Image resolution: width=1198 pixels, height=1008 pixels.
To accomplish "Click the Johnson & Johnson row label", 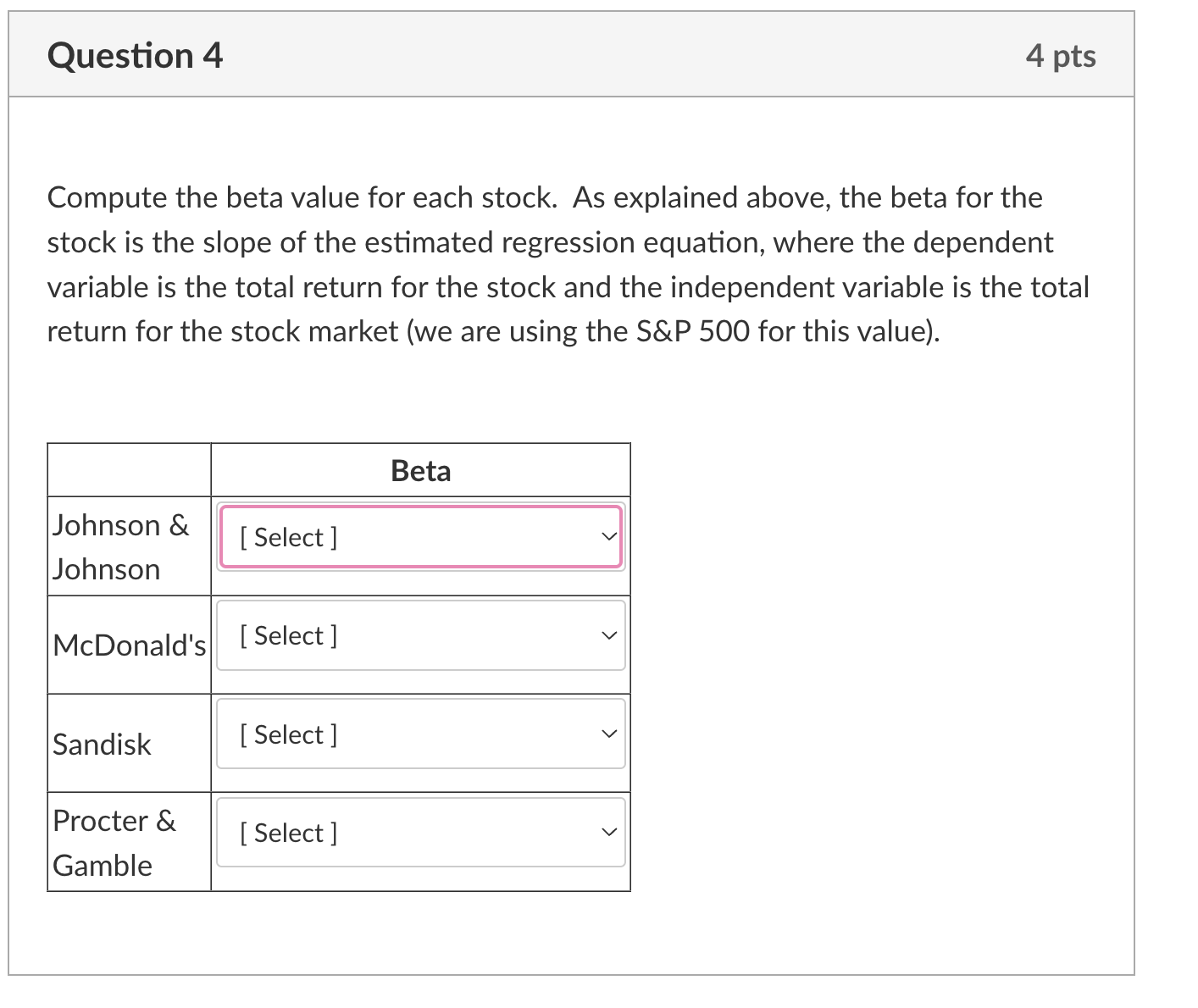I will [x=121, y=546].
